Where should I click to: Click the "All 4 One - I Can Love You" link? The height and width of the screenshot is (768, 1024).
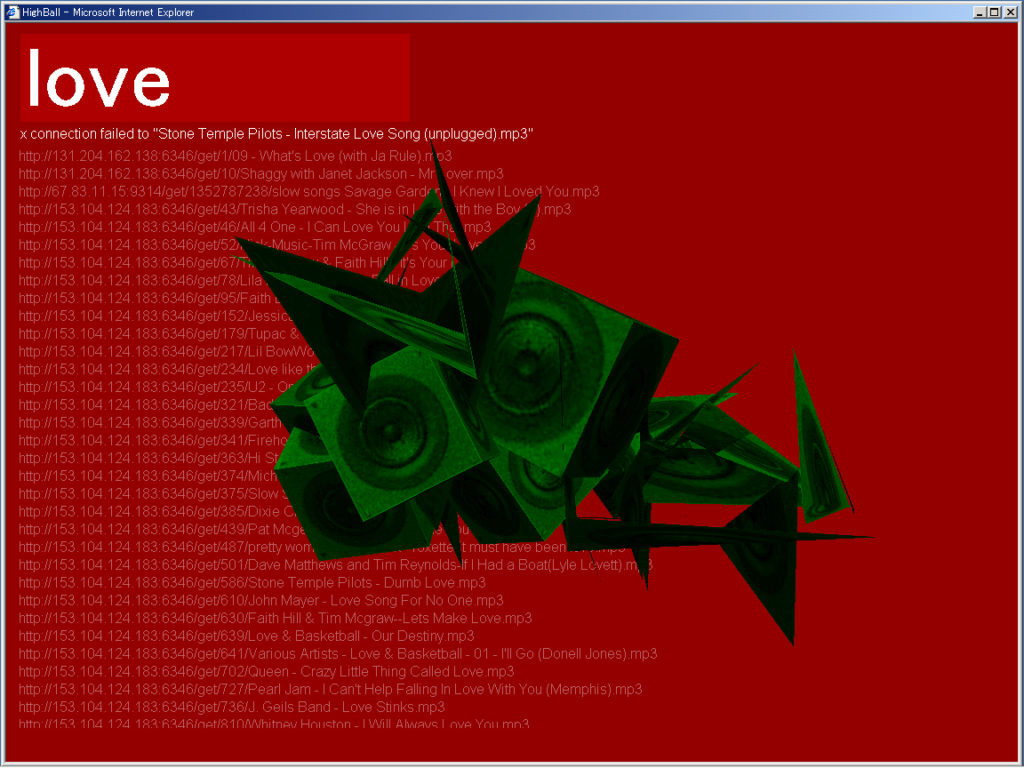[x=255, y=227]
